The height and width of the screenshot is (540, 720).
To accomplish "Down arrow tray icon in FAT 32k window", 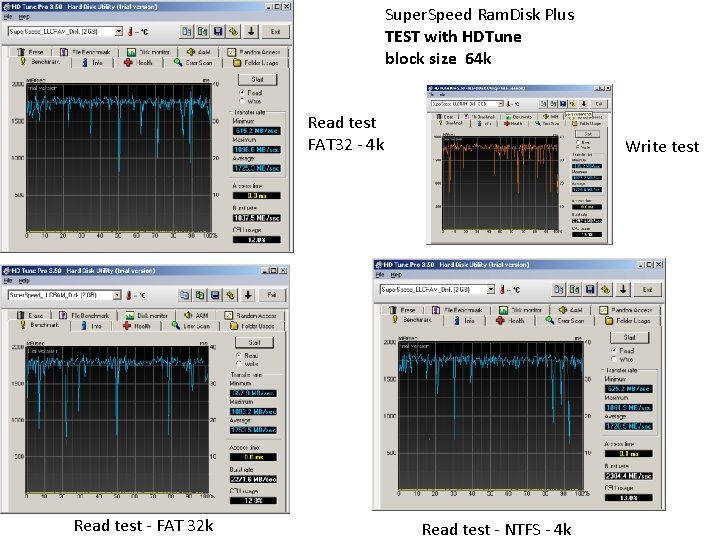I will (x=248, y=295).
